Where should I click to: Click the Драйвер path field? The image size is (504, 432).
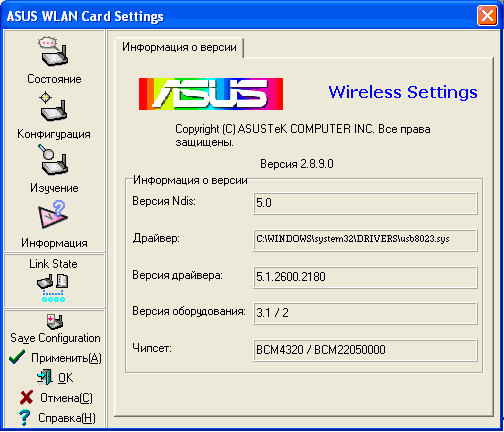pos(365,240)
